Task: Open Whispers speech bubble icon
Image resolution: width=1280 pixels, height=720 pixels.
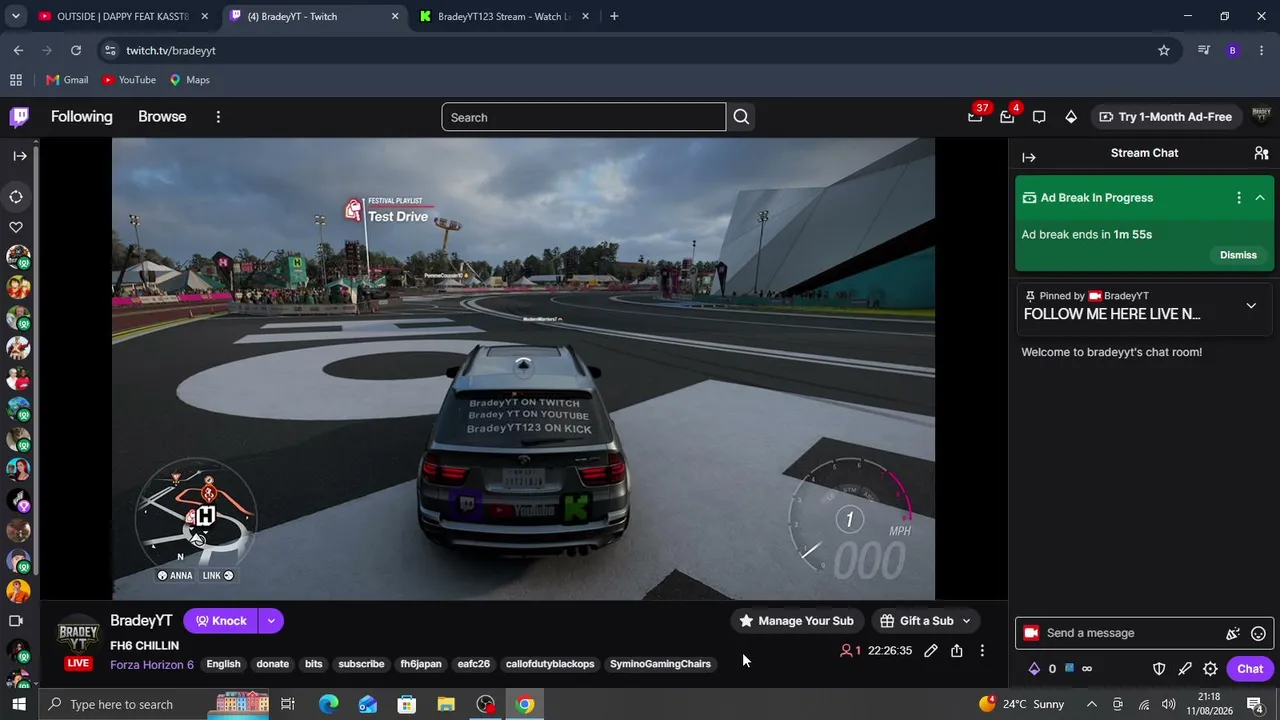Action: (1039, 117)
